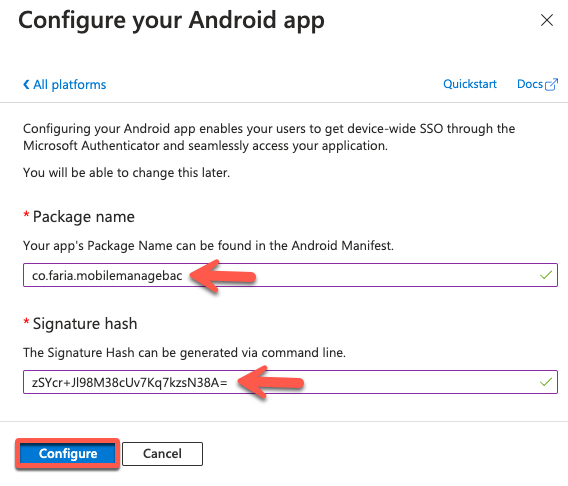Click the Android Manifest hint text
The height and width of the screenshot is (486, 568).
click(208, 246)
